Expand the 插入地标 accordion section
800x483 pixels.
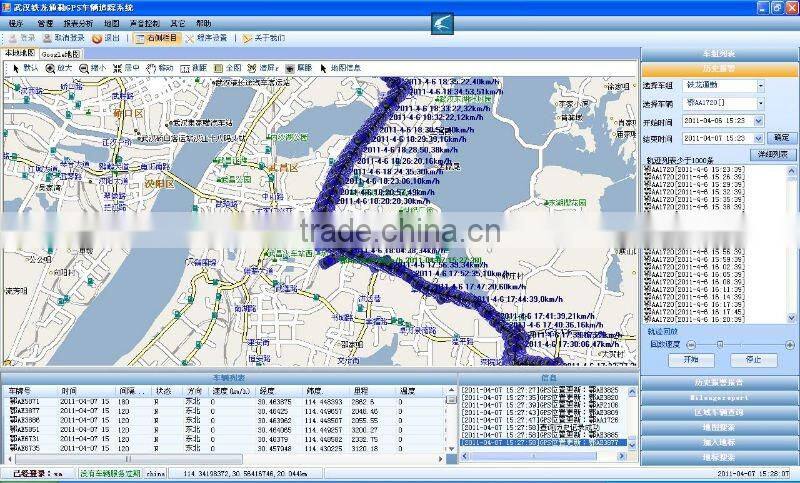point(719,442)
